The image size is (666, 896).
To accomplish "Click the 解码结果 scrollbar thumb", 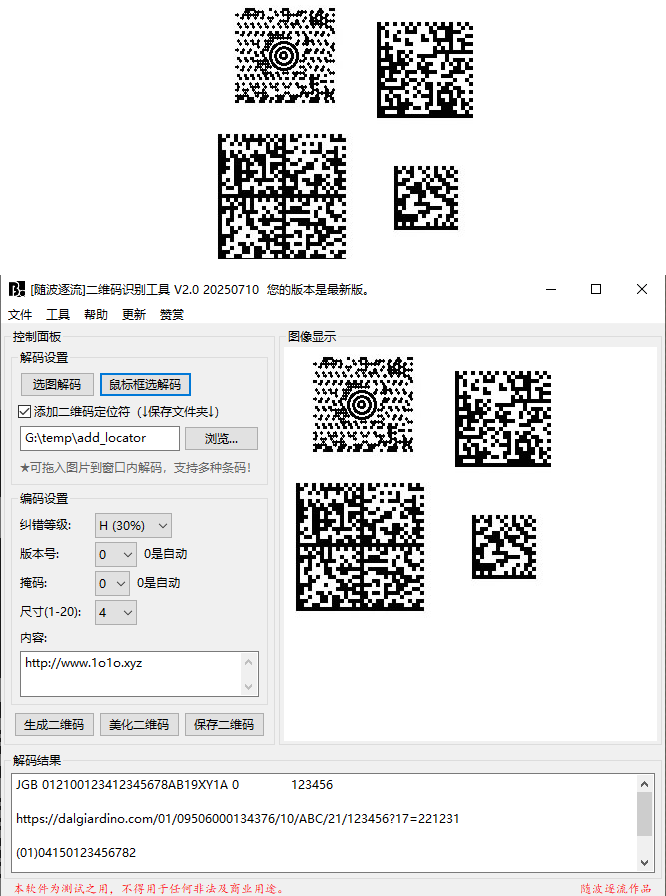I will (x=644, y=814).
